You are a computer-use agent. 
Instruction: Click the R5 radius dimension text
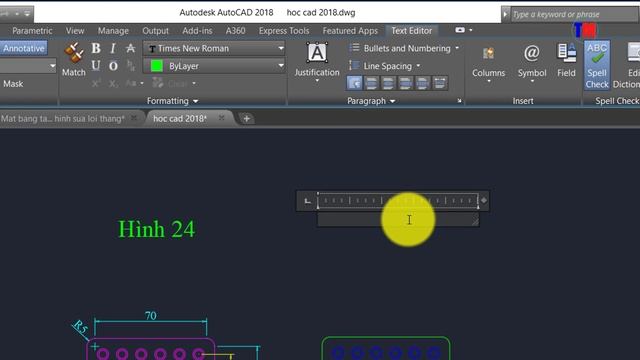pos(80,327)
